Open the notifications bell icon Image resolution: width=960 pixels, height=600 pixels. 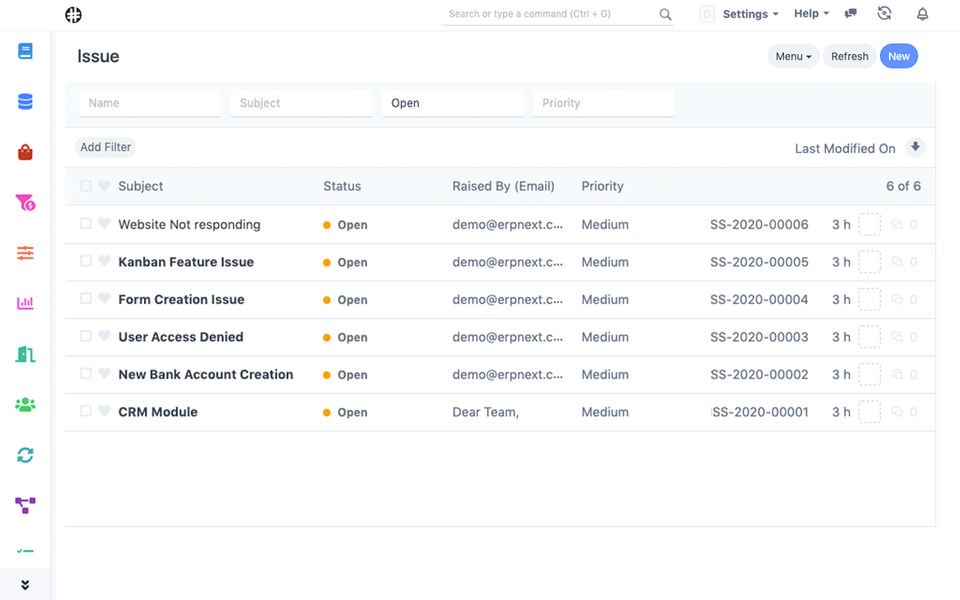pyautogui.click(x=922, y=14)
